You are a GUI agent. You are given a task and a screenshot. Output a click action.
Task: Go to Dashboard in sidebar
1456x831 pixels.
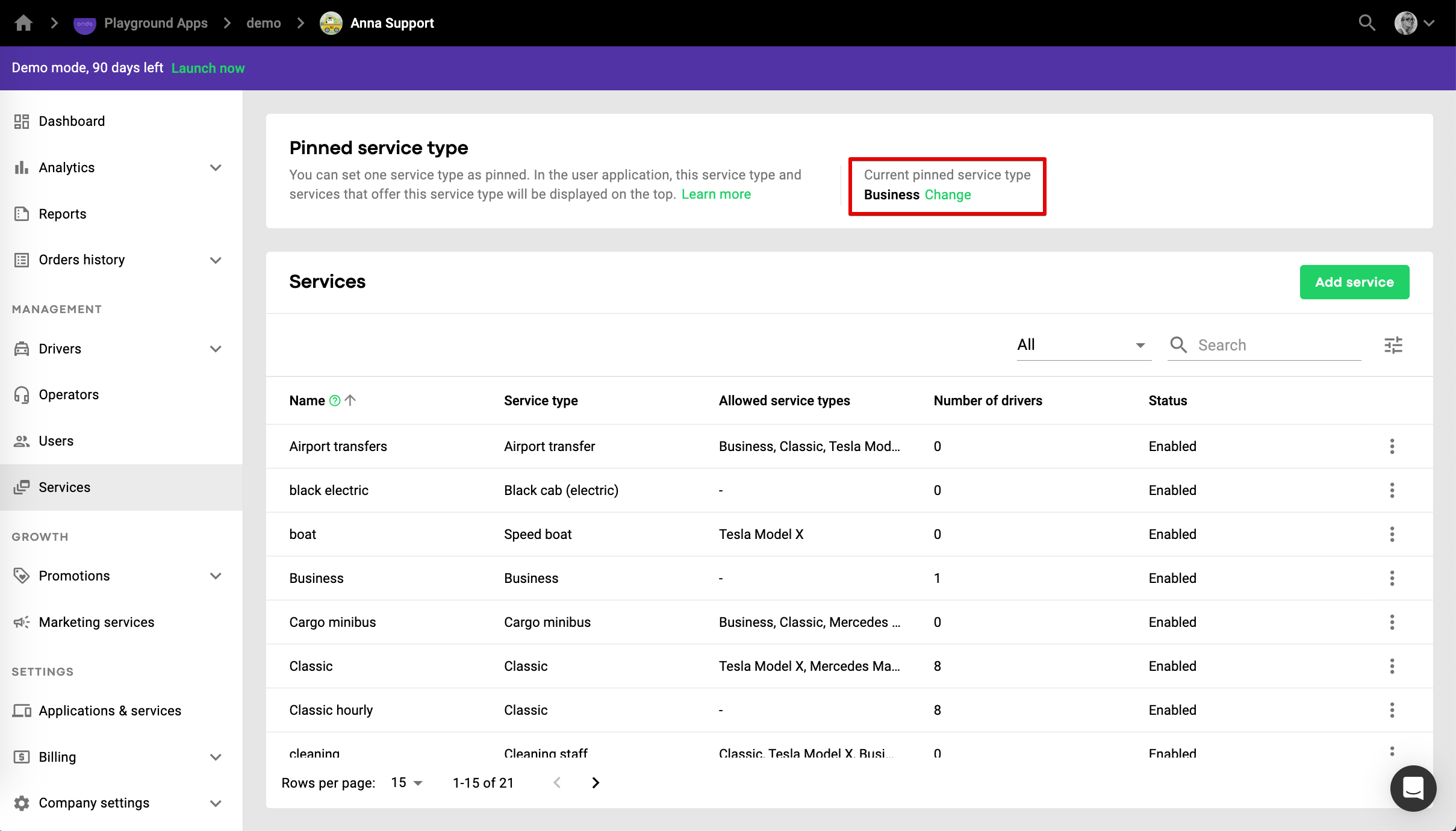click(x=72, y=121)
